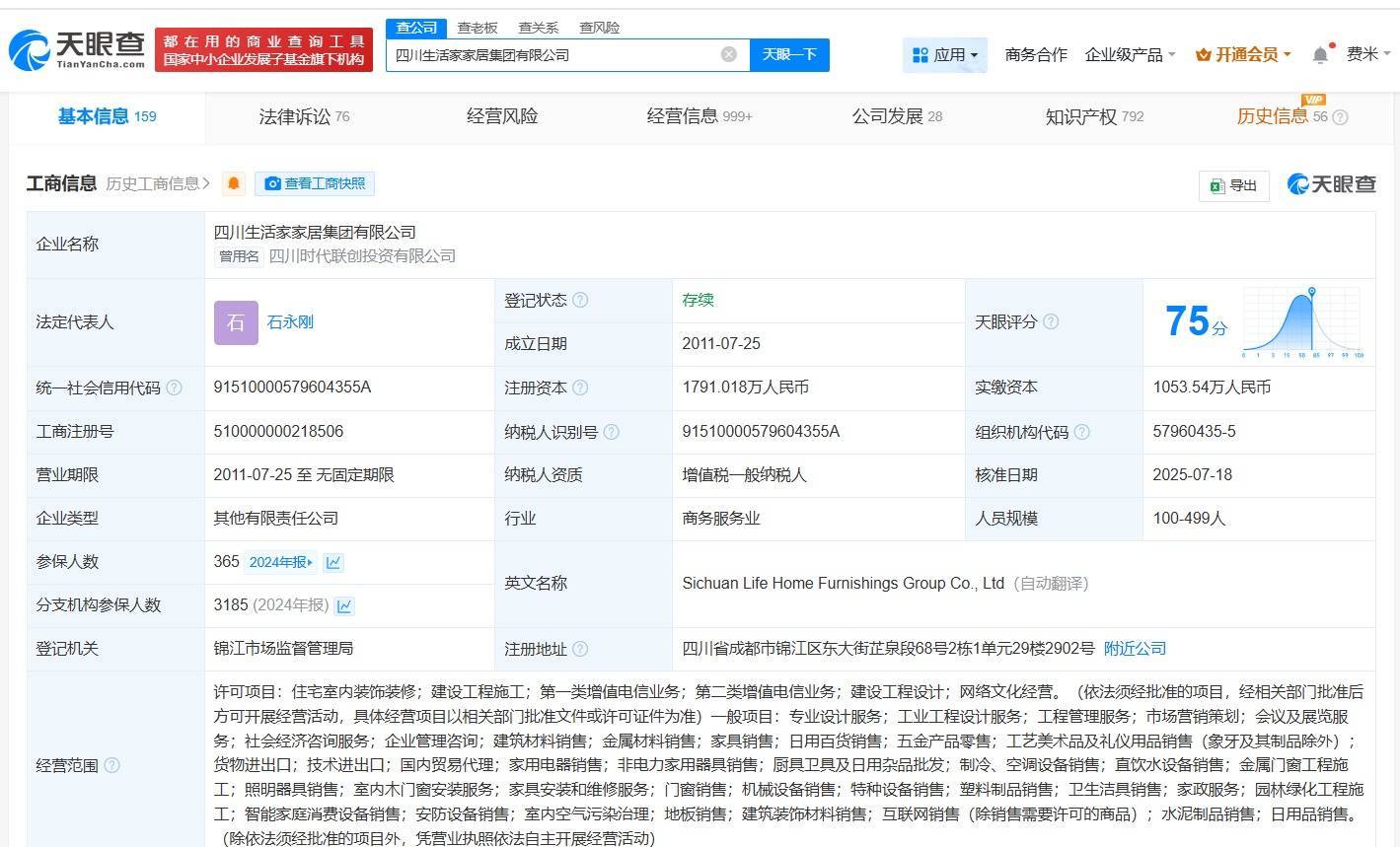Viewport: 1400px width, 847px height.
Task: Expand the 开通会员 membership dropdown
Action: coord(1243,54)
